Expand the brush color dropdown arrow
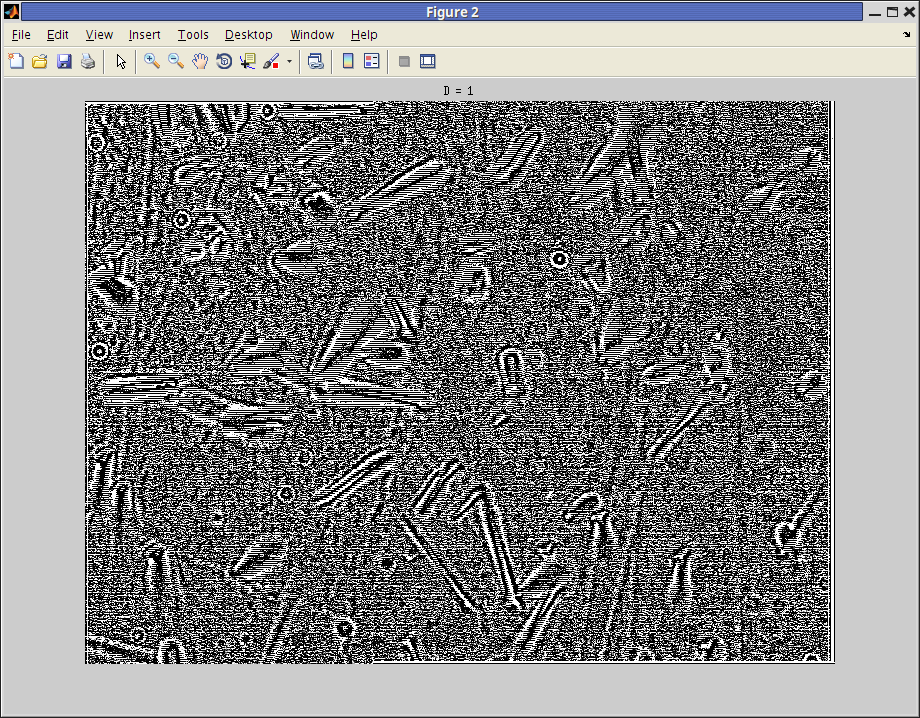This screenshot has height=718, width=920. click(x=289, y=61)
